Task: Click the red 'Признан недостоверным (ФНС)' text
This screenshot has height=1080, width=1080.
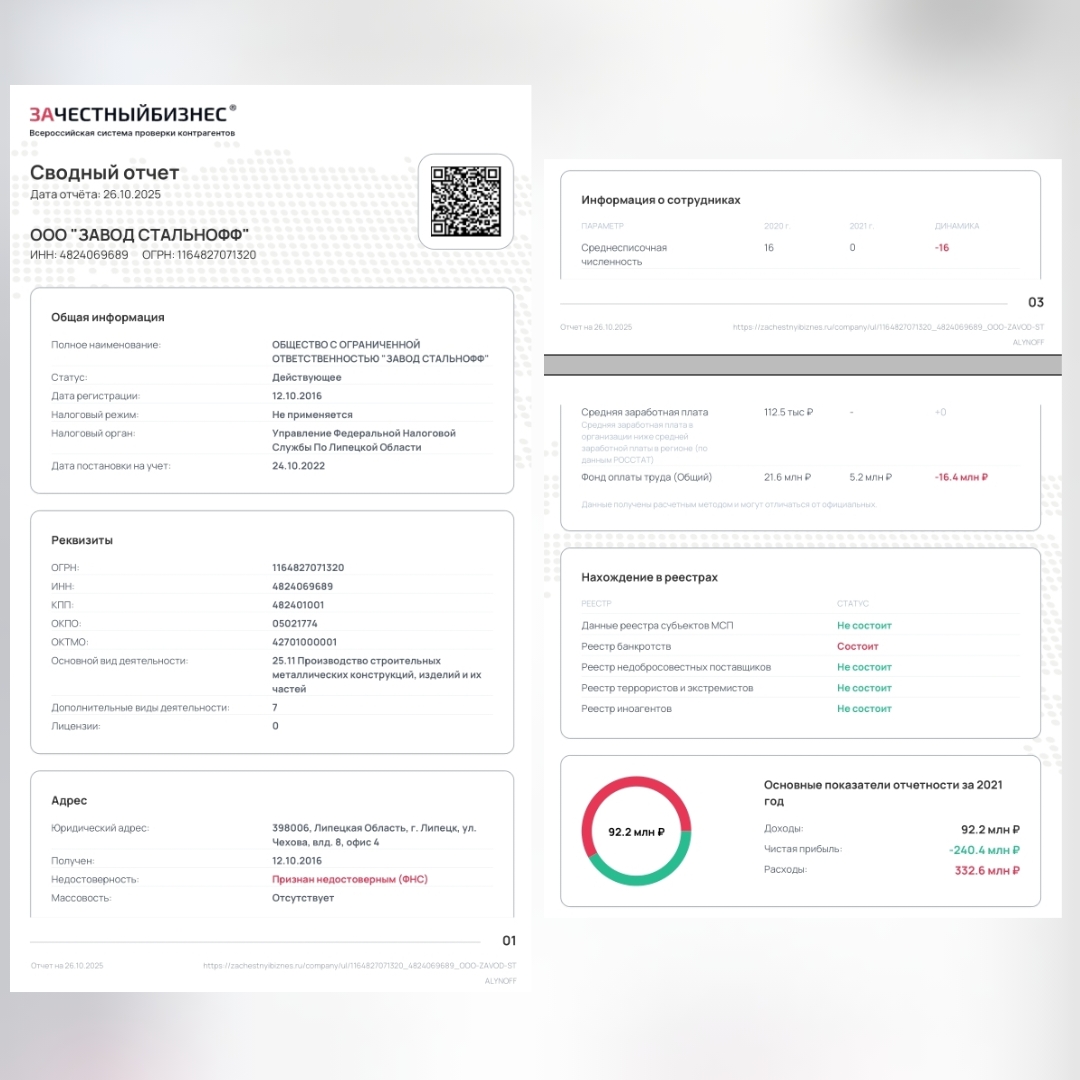Action: (350, 879)
